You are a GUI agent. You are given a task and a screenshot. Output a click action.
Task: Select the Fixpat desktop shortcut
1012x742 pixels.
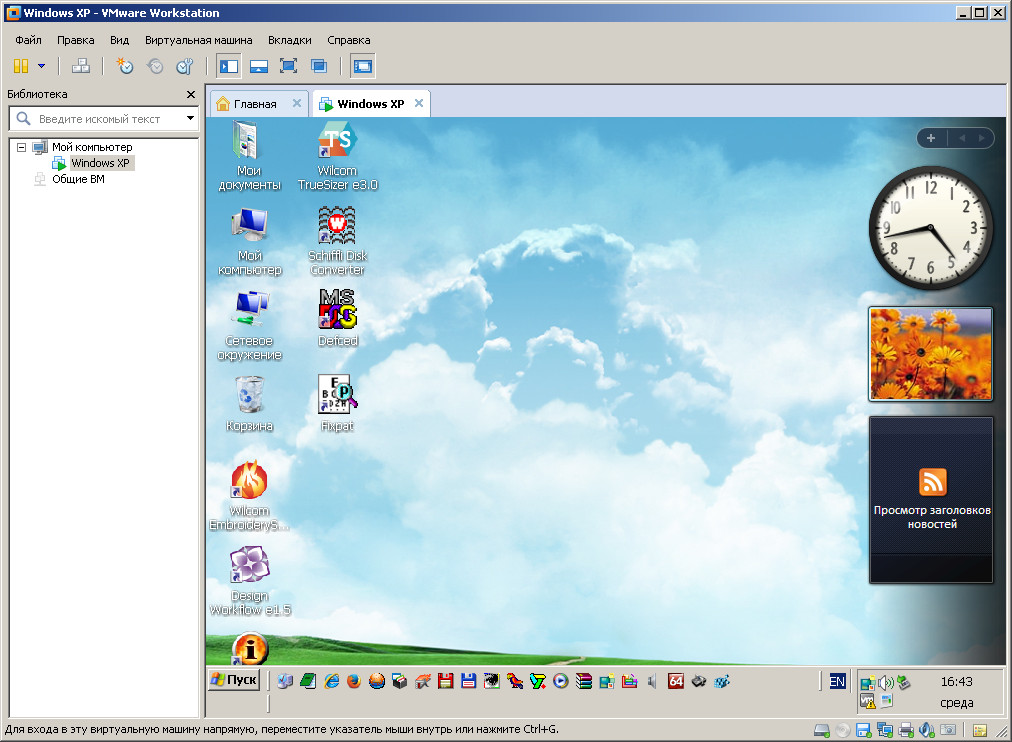(x=338, y=404)
